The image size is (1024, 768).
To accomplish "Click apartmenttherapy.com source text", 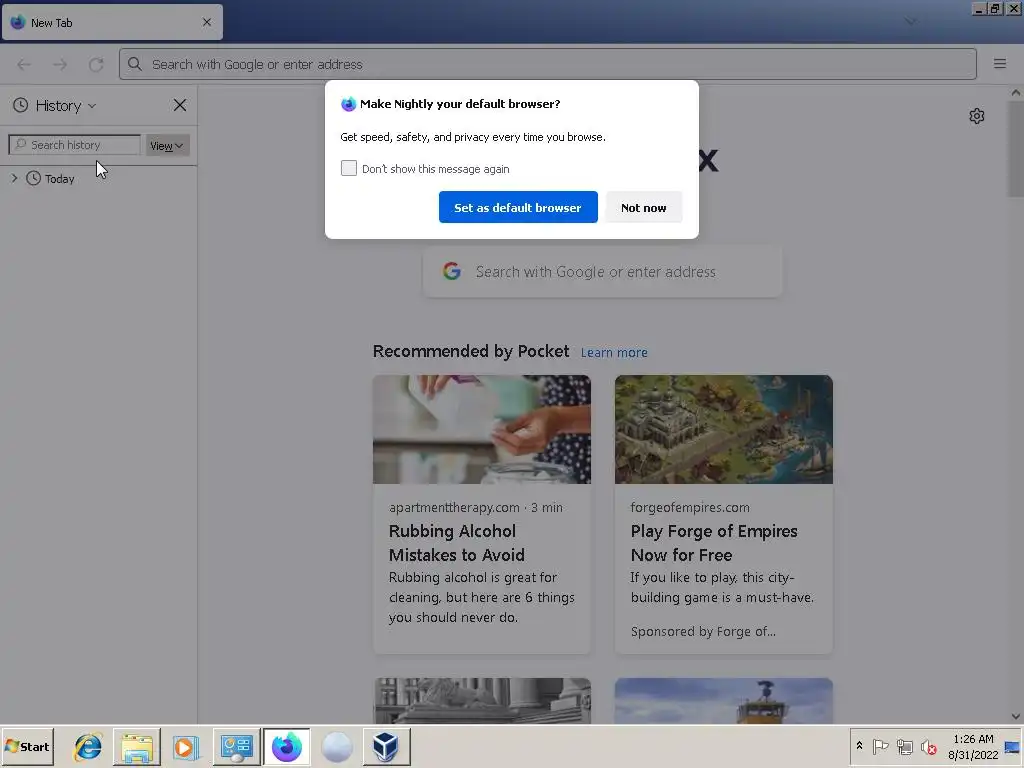I will [x=455, y=507].
